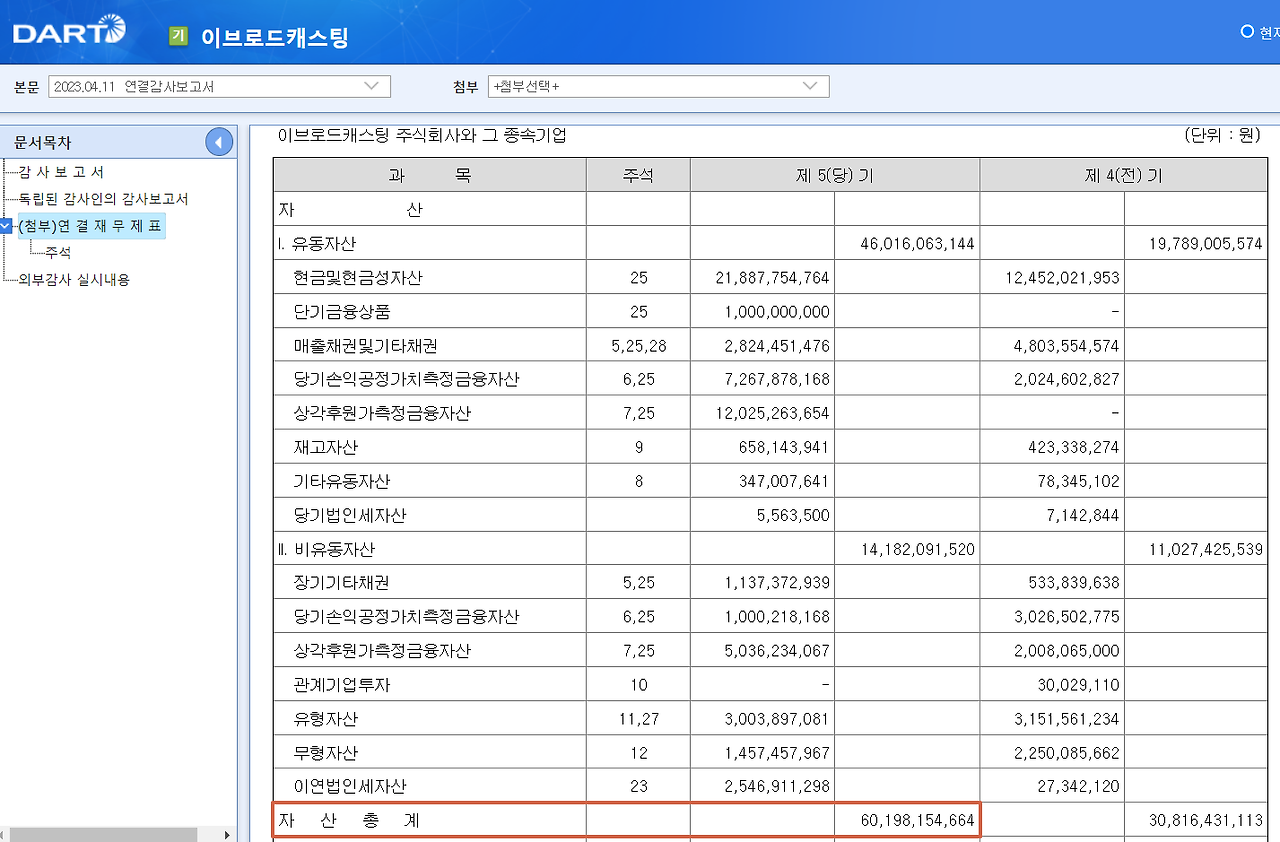Viewport: 1280px width, 842px height.
Task: Click the '제 5(당) 기' column header
Action: [x=835, y=176]
